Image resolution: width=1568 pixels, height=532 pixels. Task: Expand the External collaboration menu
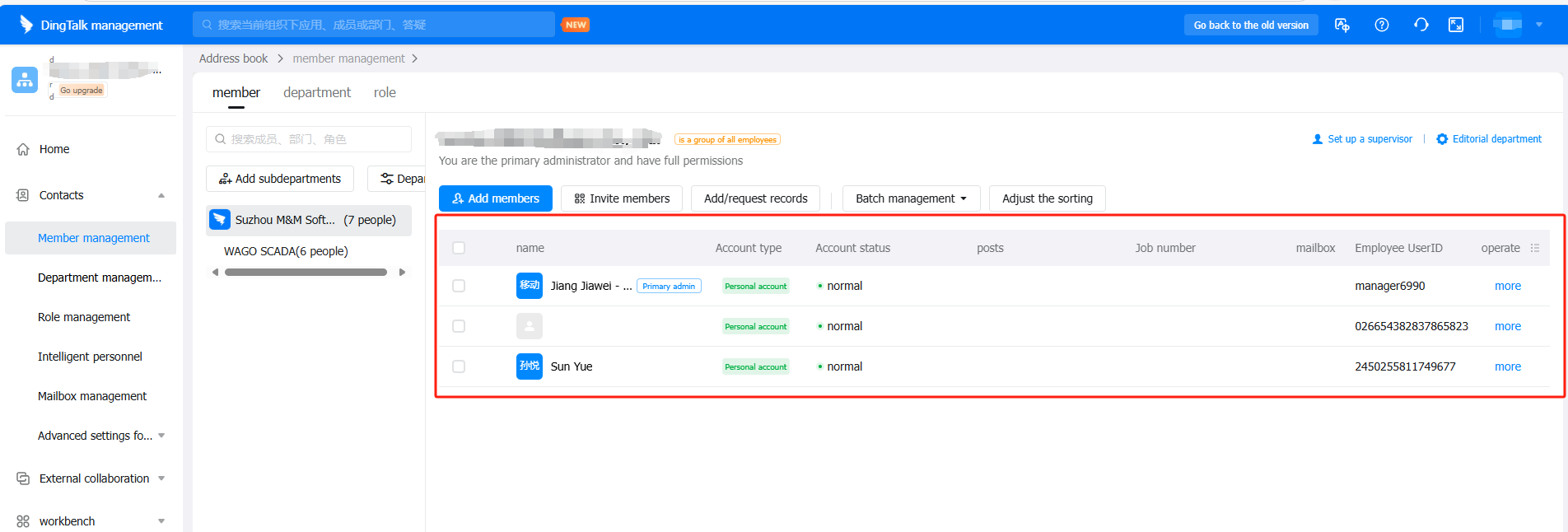(161, 478)
